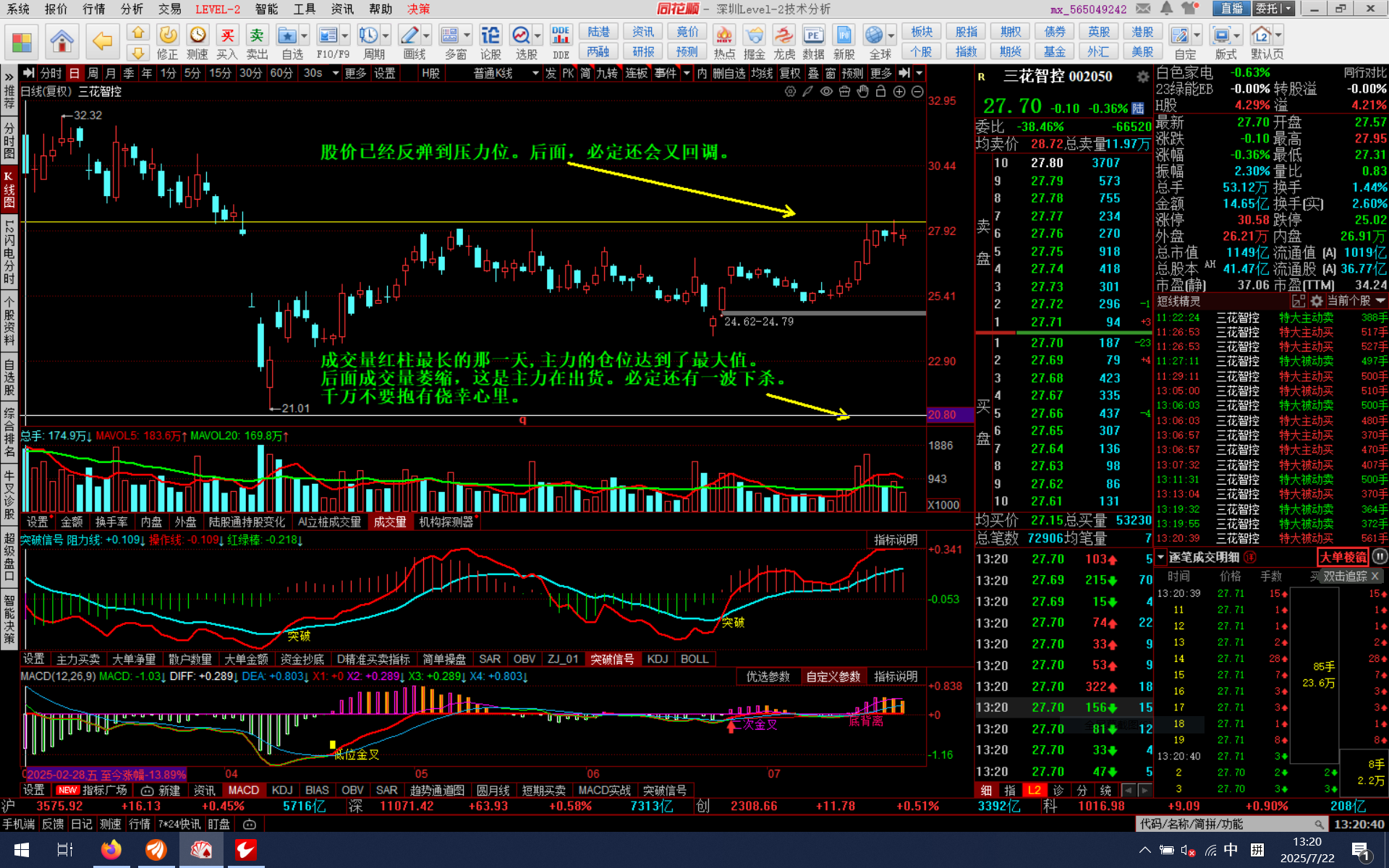Pause the 逐笔成交明细 tick feed
1389x868 pixels.
click(1380, 556)
